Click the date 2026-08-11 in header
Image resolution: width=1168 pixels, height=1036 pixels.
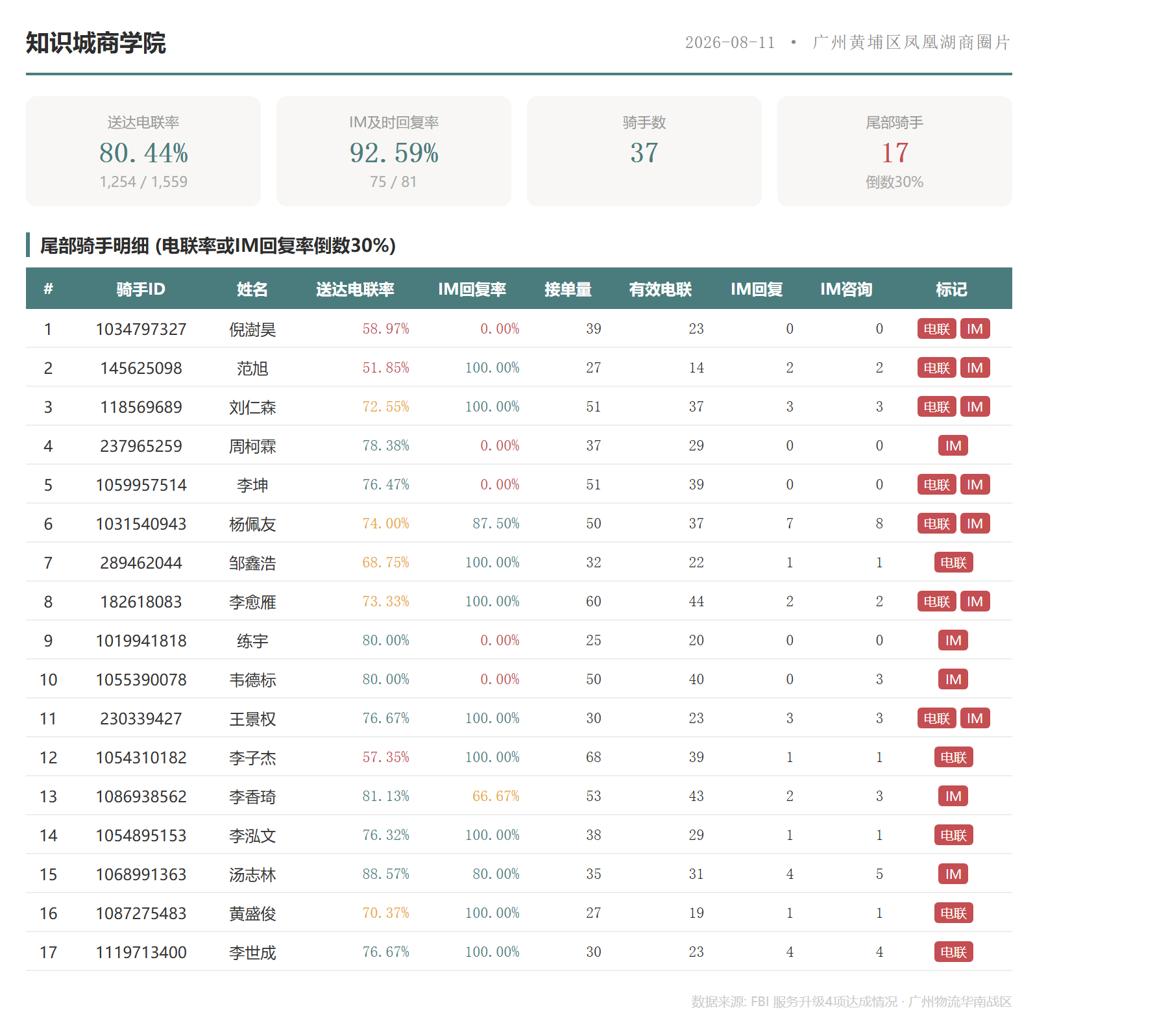(730, 42)
